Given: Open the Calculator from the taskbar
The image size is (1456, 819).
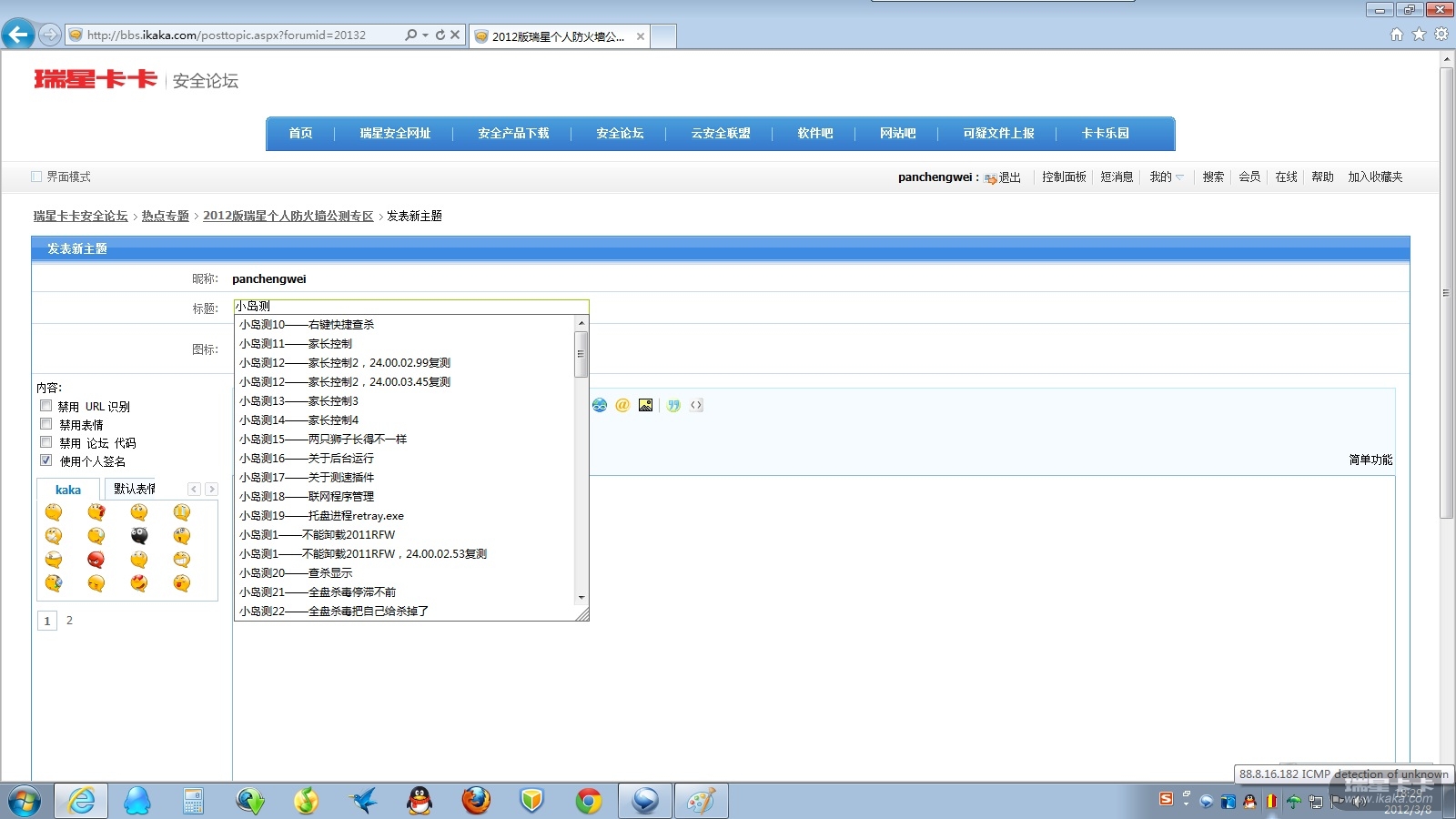Looking at the screenshot, I should point(193,801).
